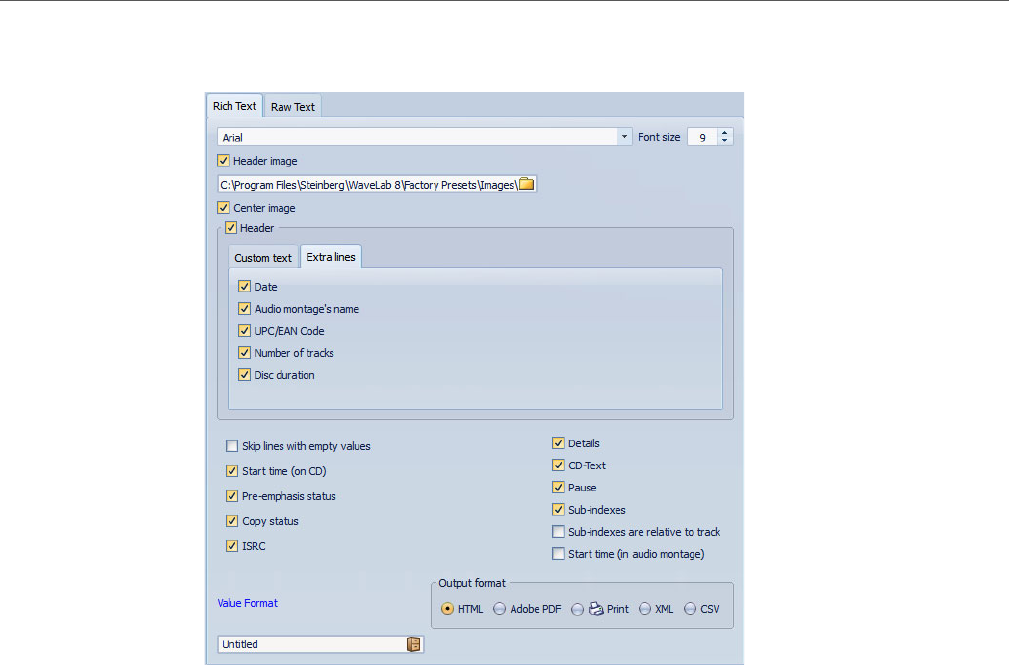
Task: Uncheck the Details option
Action: click(558, 443)
